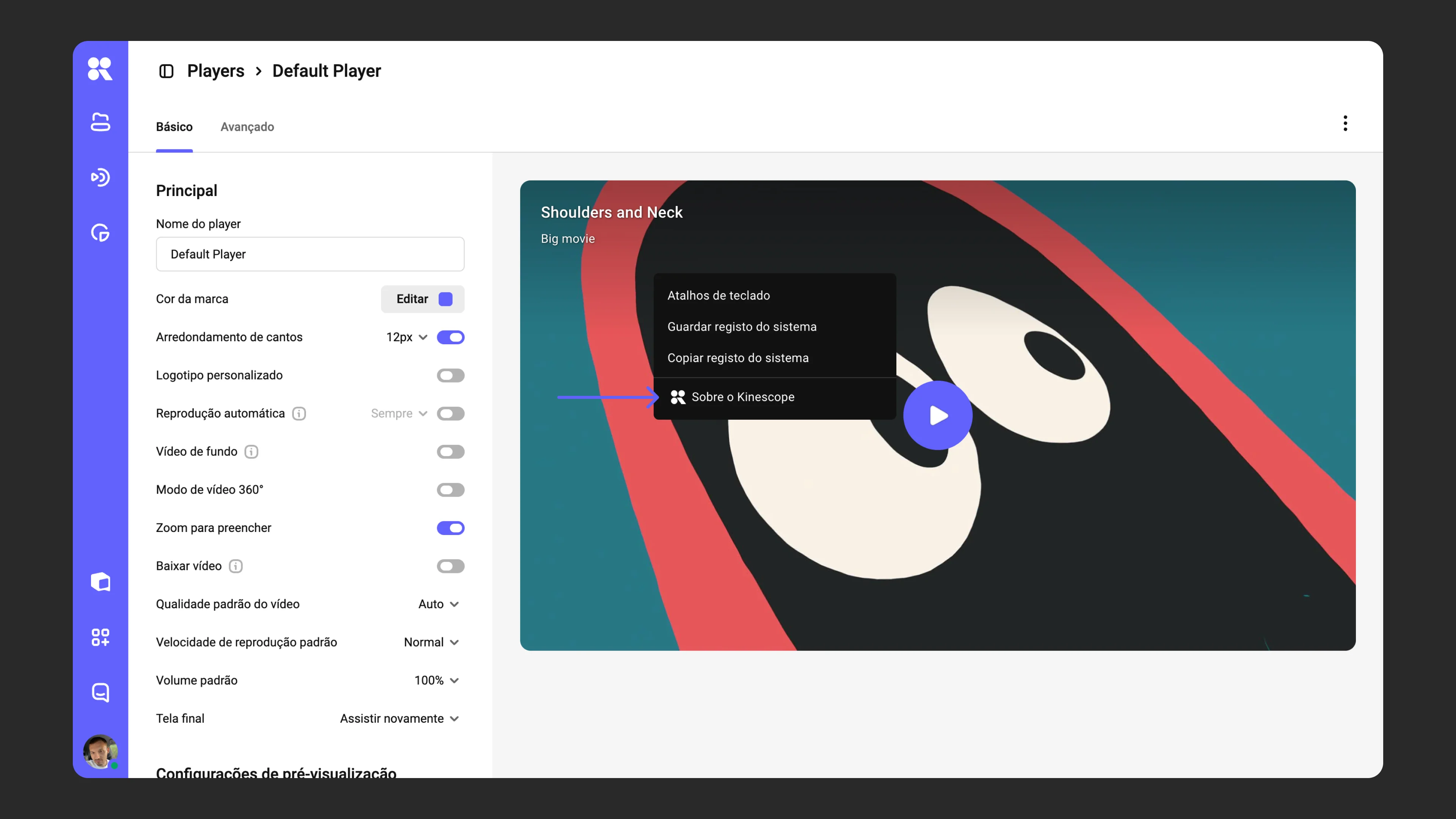Open the three-dot more options menu
The width and height of the screenshot is (1456, 819).
[1345, 123]
